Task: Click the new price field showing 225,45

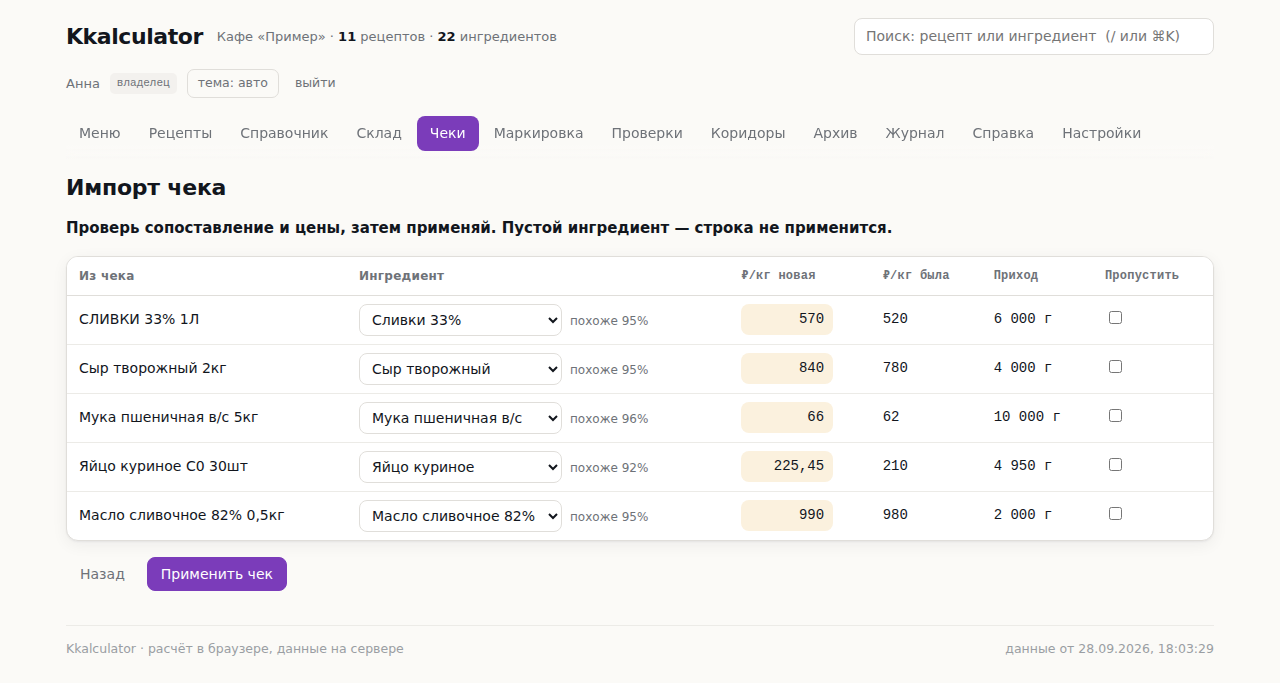Action: click(x=787, y=466)
